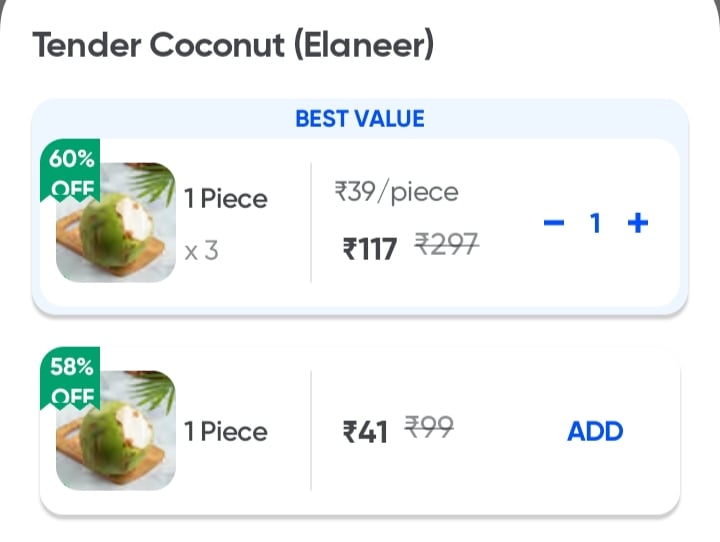720x542 pixels.
Task: Tap the ₹39/piece unit price text
Action: pos(396,192)
